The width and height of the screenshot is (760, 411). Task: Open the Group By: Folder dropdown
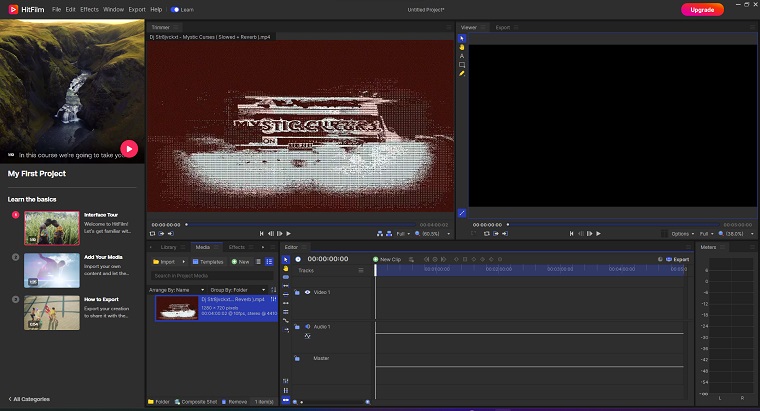(238, 290)
